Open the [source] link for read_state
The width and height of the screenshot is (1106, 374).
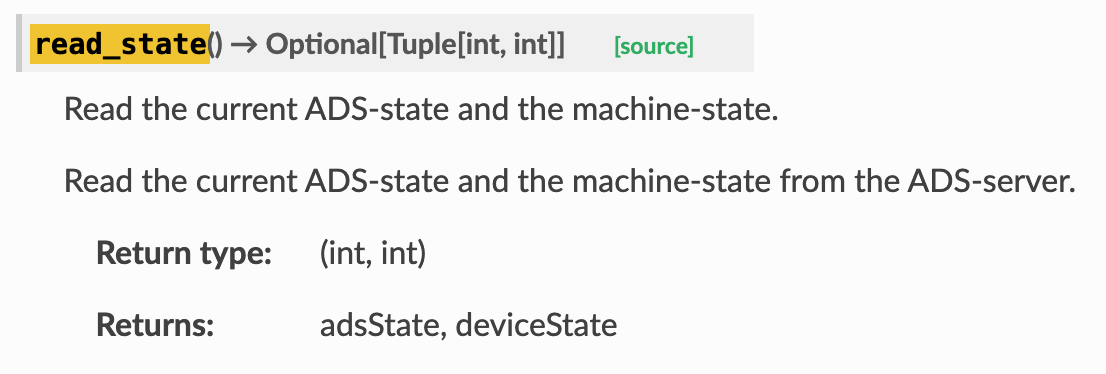coord(654,47)
